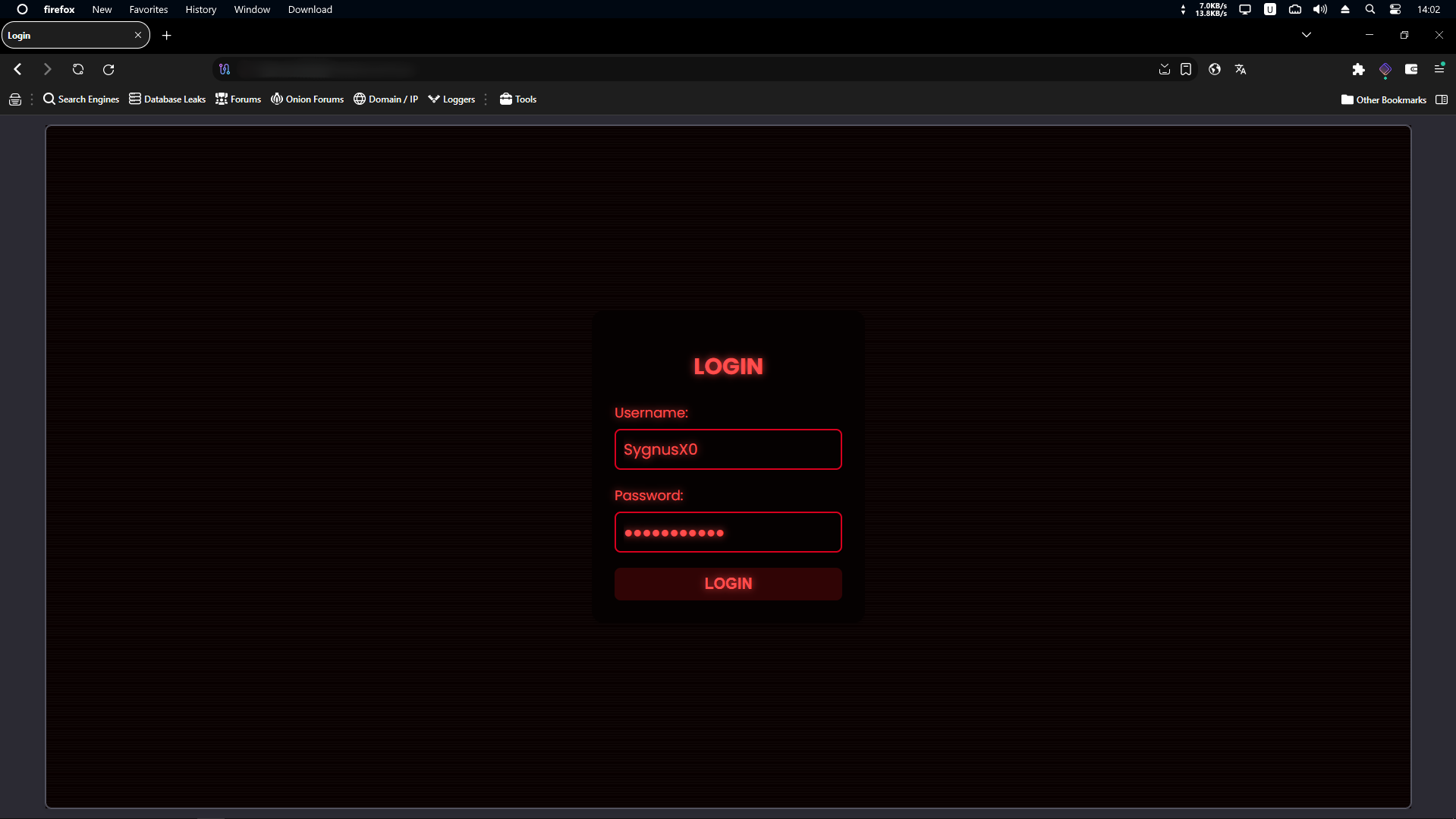
Task: Open the control center toggles icon
Action: (1395, 9)
